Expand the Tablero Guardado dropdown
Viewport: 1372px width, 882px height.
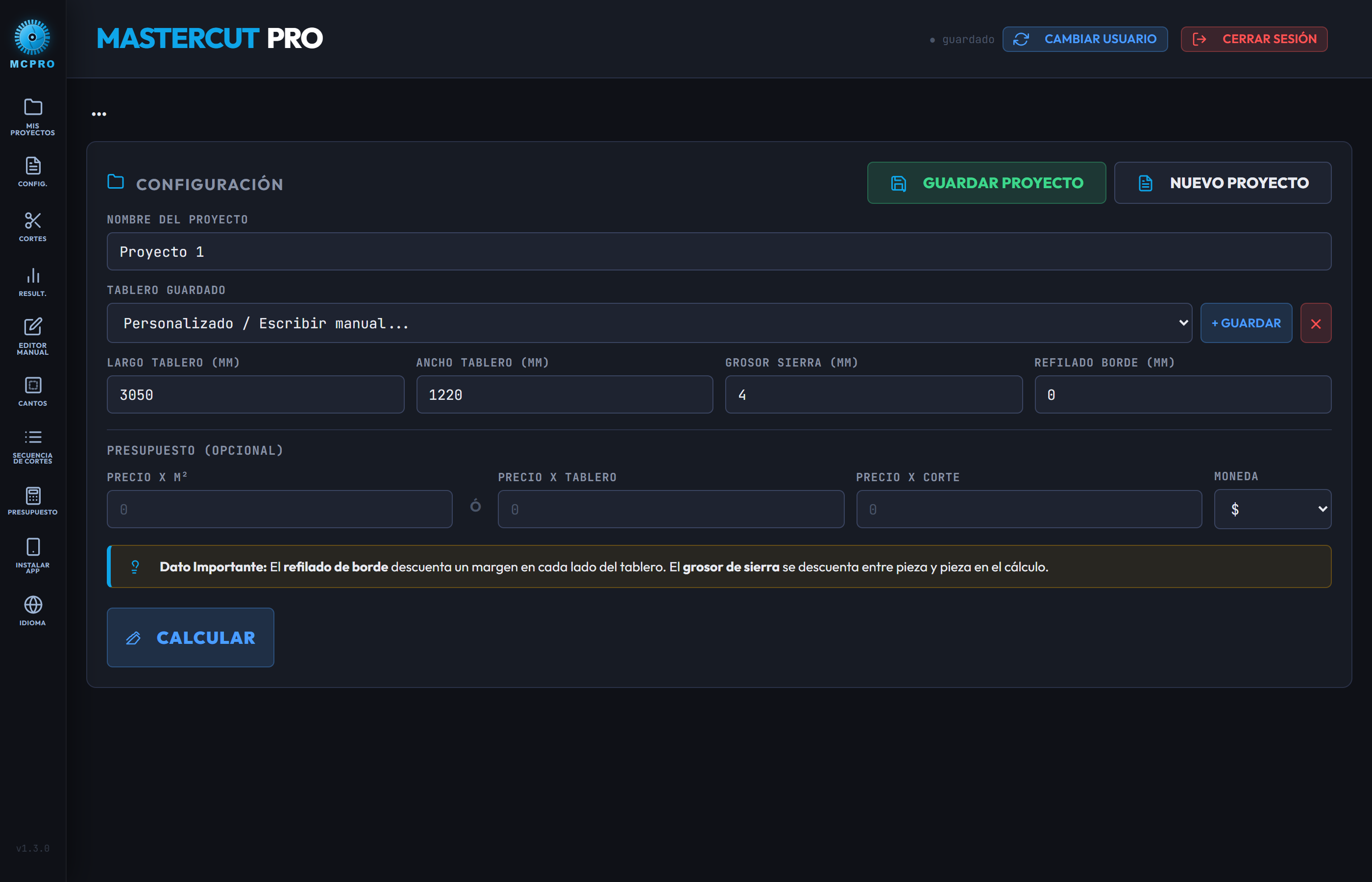click(649, 323)
